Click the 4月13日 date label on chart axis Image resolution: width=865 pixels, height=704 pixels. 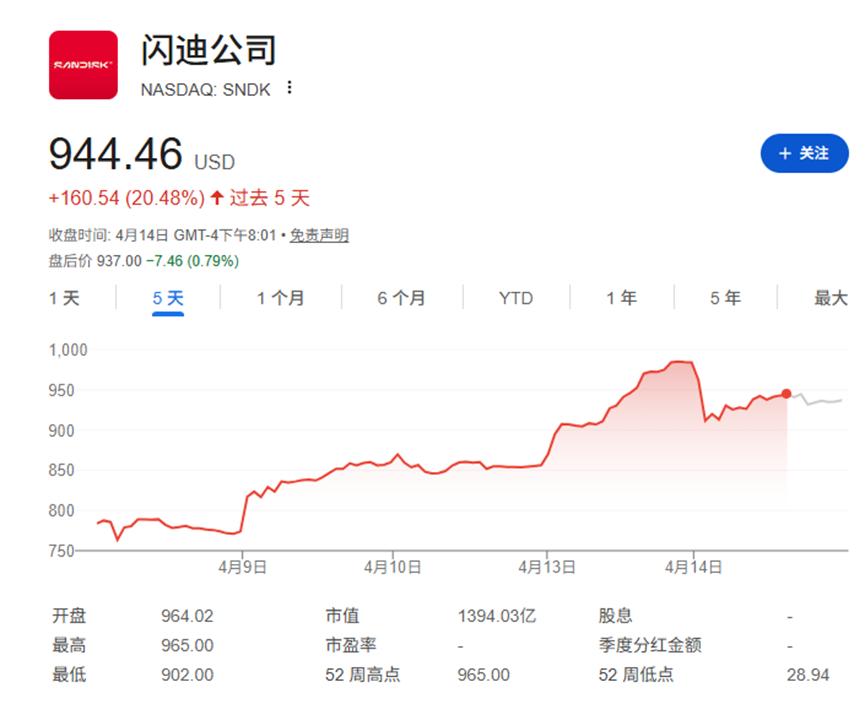(x=546, y=566)
